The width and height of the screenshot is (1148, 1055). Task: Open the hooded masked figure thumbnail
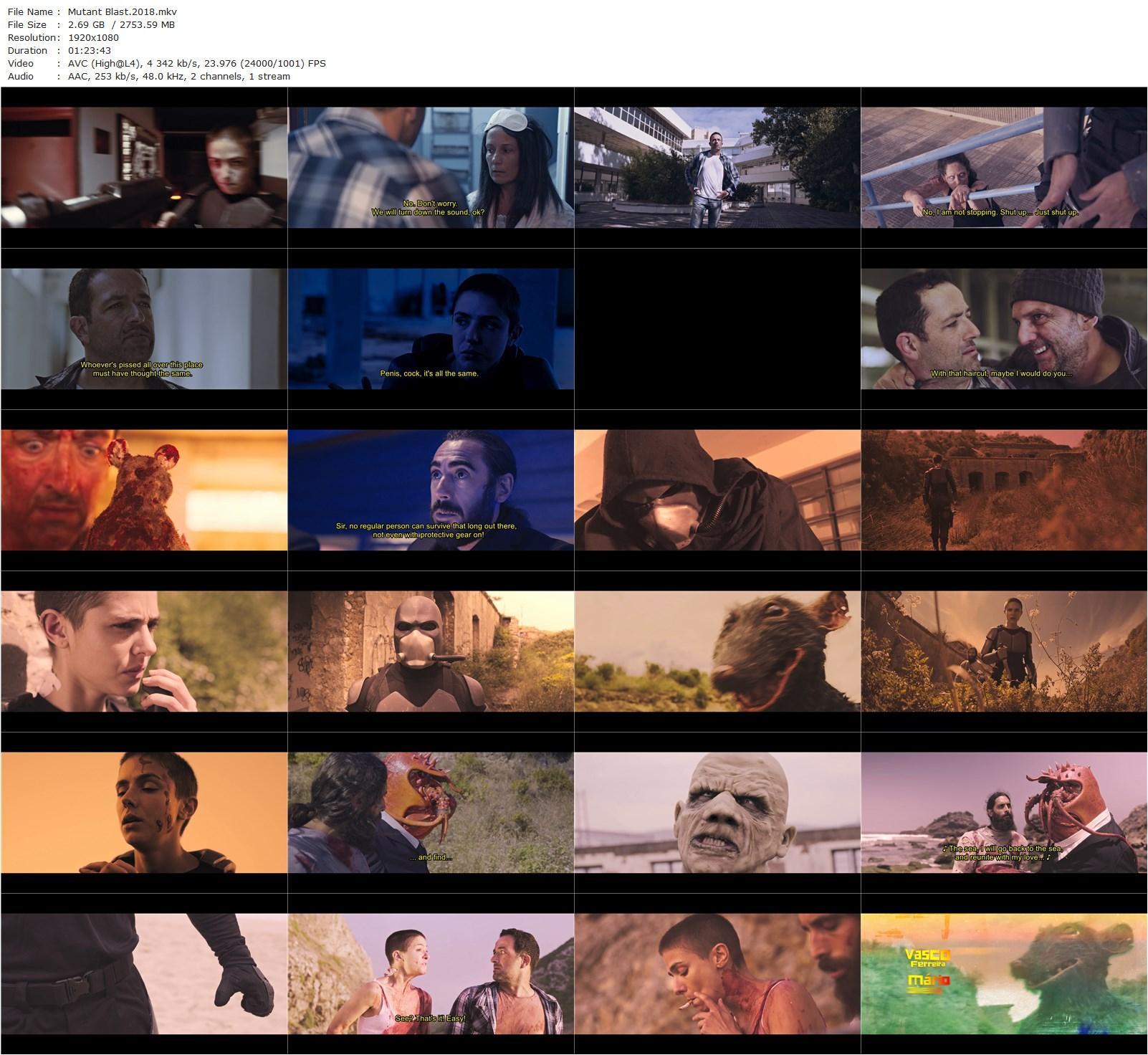click(x=717, y=490)
